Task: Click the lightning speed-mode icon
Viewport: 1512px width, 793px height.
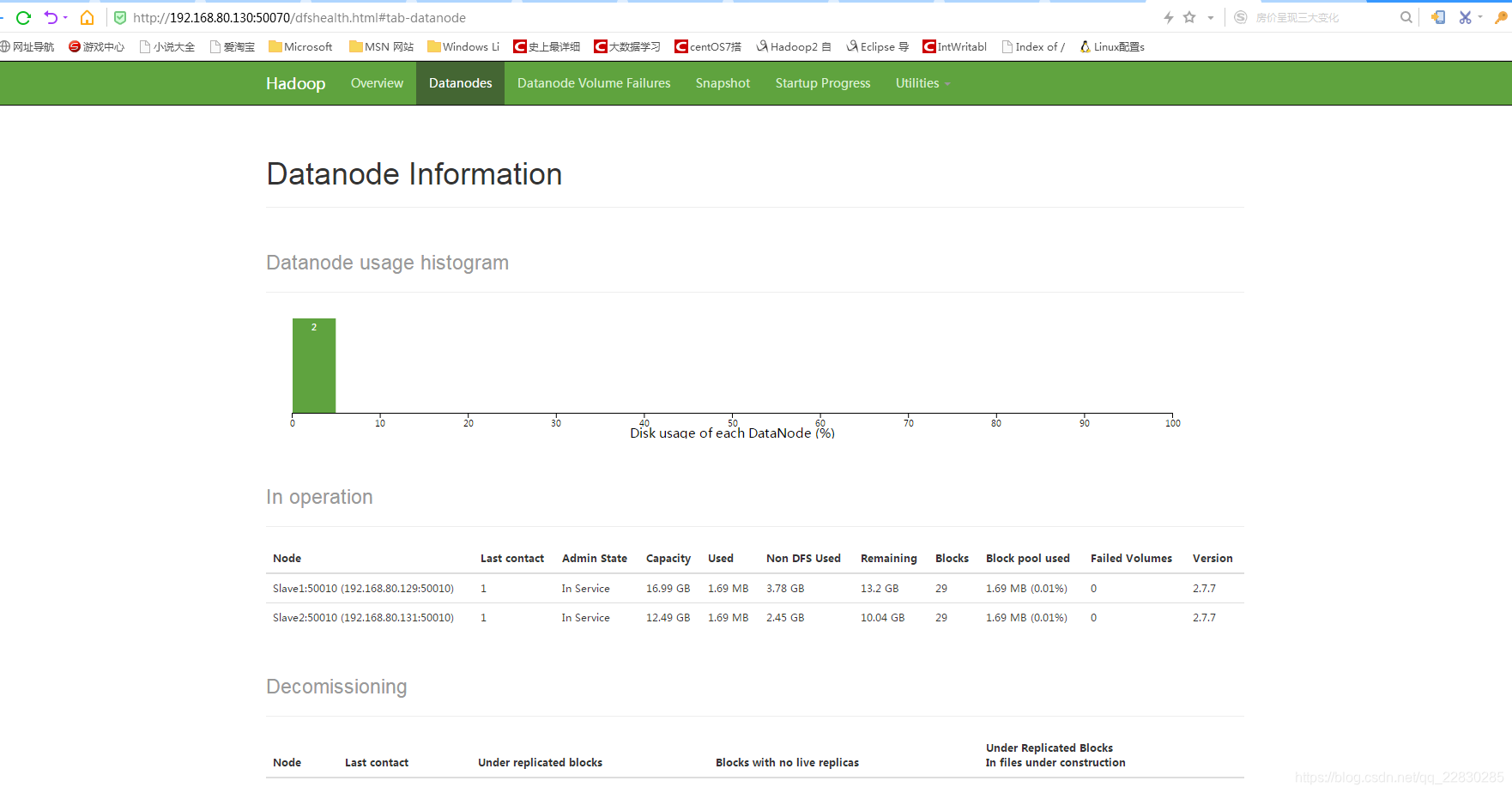Action: pyautogui.click(x=1168, y=17)
